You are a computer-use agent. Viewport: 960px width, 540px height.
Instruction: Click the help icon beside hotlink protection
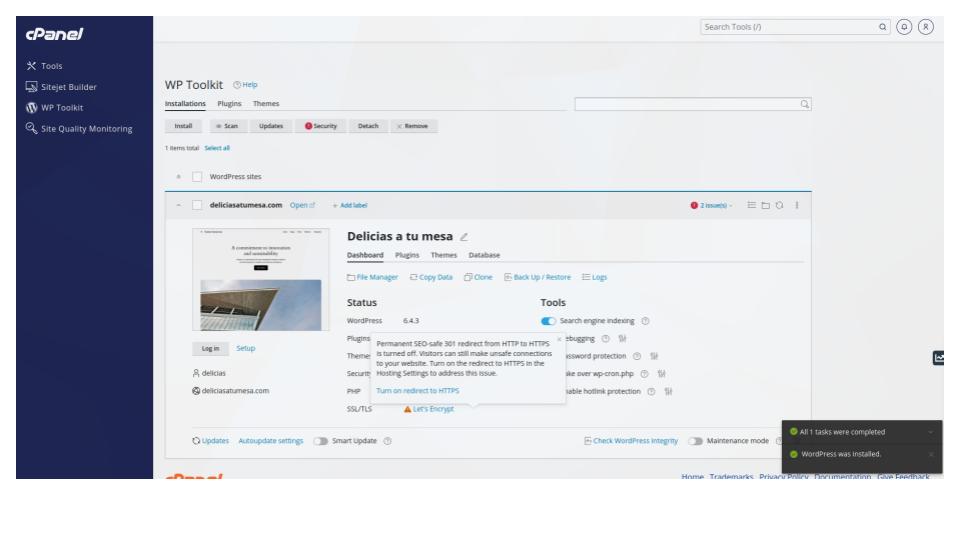(651, 391)
